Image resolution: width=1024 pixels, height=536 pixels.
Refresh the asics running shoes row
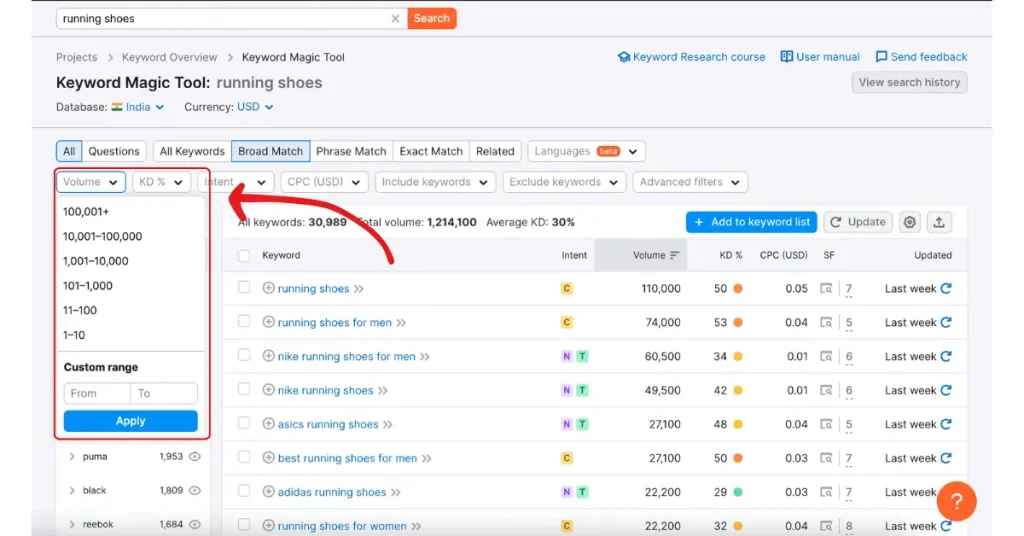[946, 424]
